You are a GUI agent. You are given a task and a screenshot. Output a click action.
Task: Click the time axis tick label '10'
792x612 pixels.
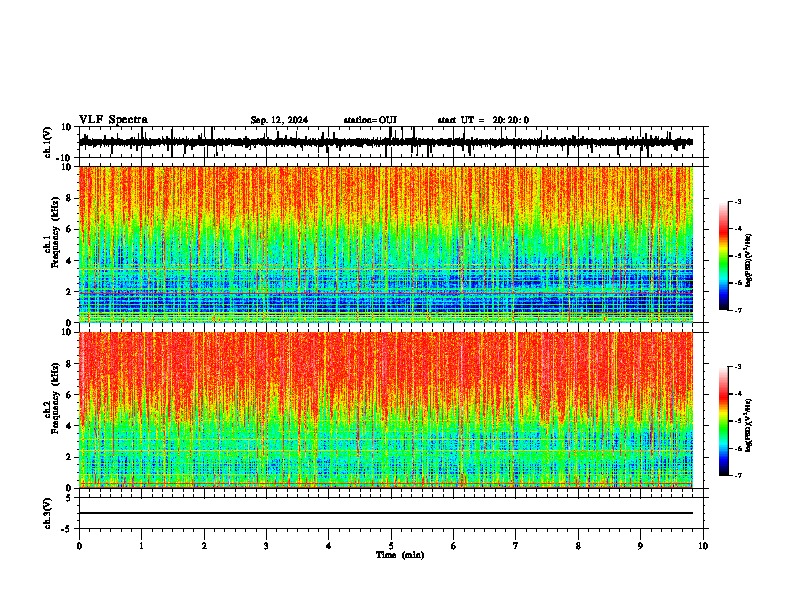(703, 546)
